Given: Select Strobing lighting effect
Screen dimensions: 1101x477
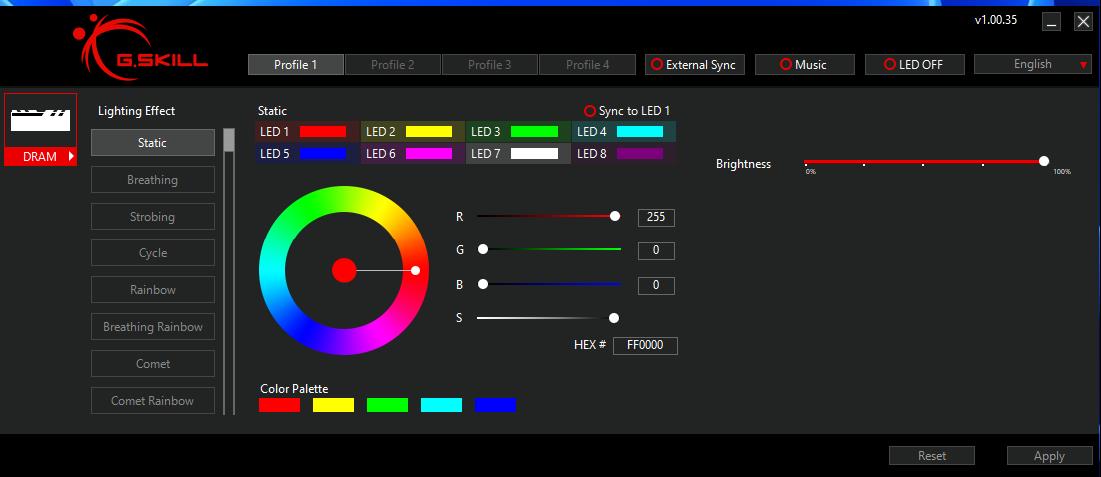Looking at the screenshot, I should click(152, 216).
